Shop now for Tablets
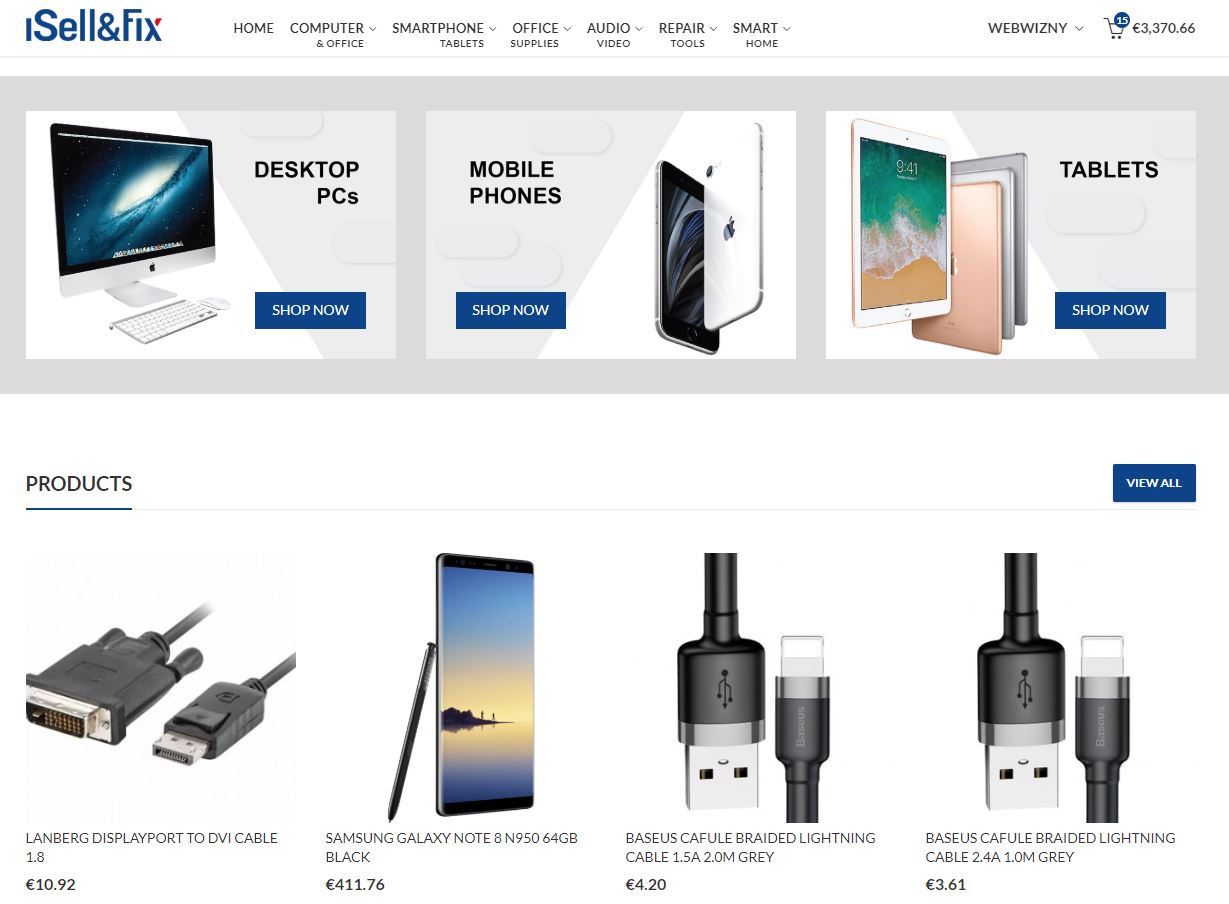Screen dimensions: 1229x904 click(x=1110, y=310)
